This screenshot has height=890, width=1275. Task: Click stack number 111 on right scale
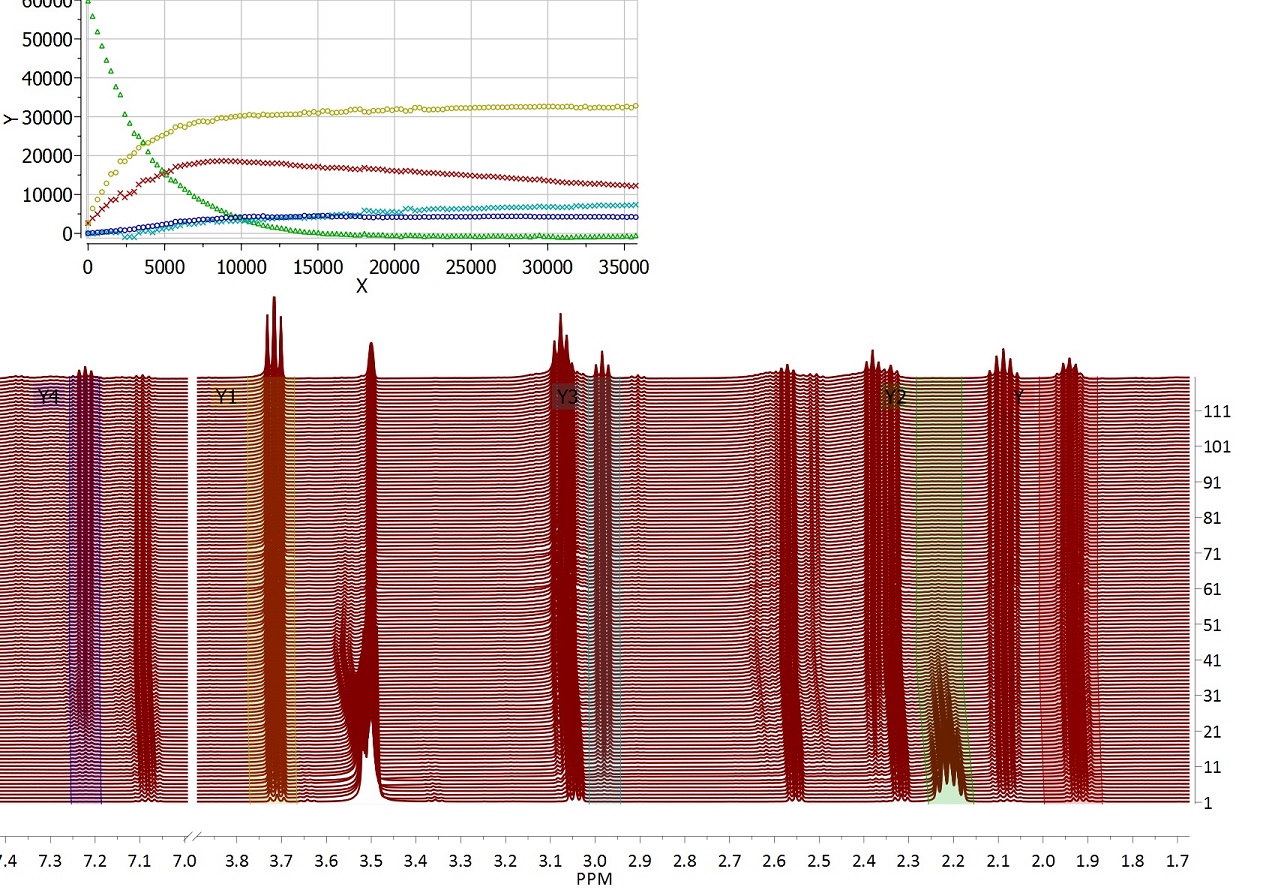click(1217, 411)
